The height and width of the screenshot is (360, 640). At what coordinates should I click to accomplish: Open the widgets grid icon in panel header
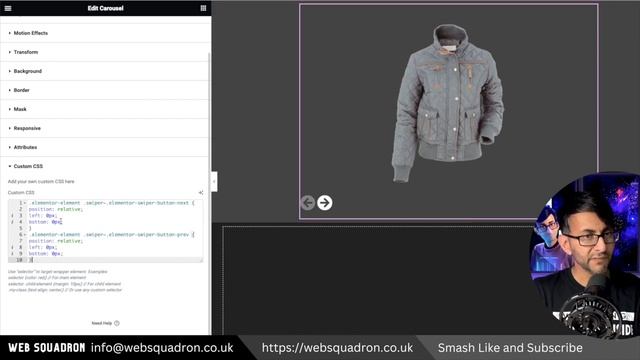coord(203,8)
